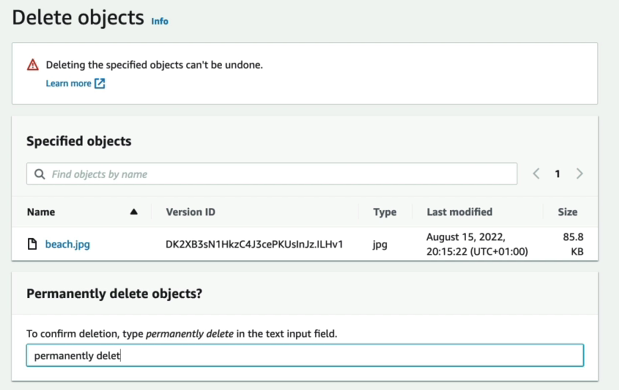Viewport: 619px width, 390px height.
Task: Click the file icon beside beach.jpg
Action: pos(32,244)
